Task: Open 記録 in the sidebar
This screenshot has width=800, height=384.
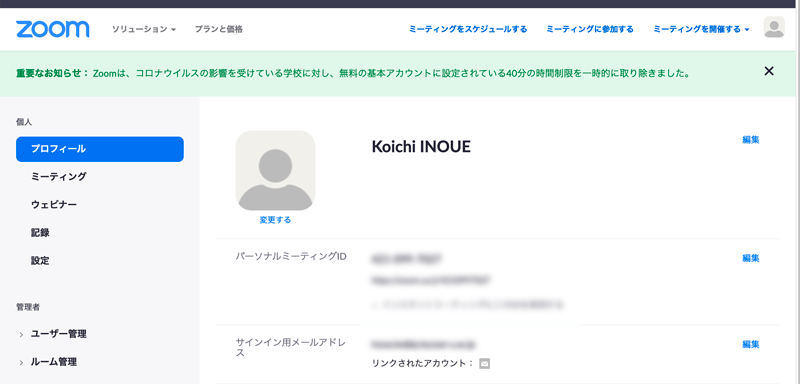Action: coord(40,233)
